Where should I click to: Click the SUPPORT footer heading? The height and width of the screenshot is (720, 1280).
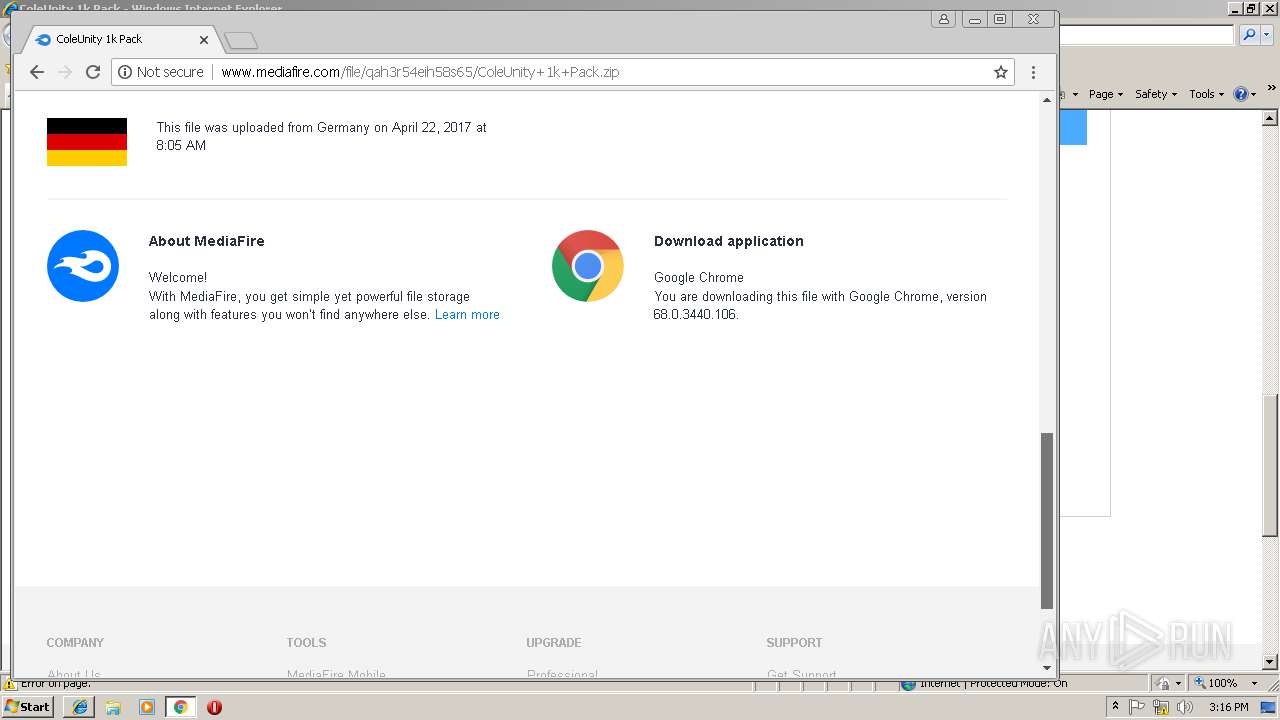(794, 643)
